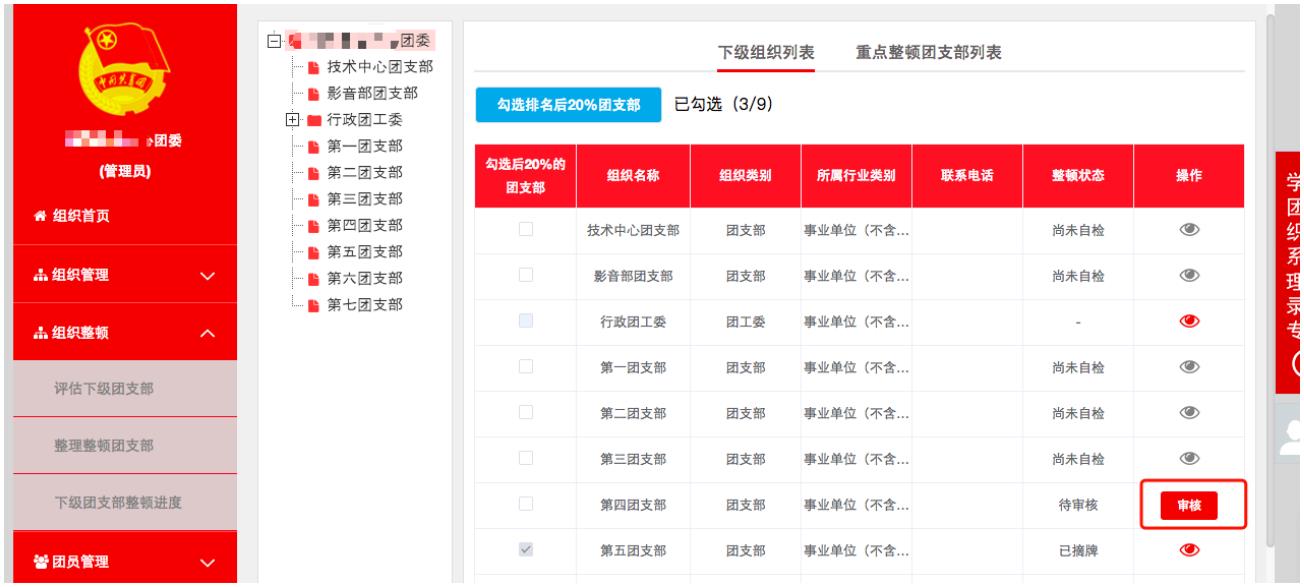Select 第七团支部 in the organization tree
This screenshot has width=1304, height=587.
pos(365,304)
